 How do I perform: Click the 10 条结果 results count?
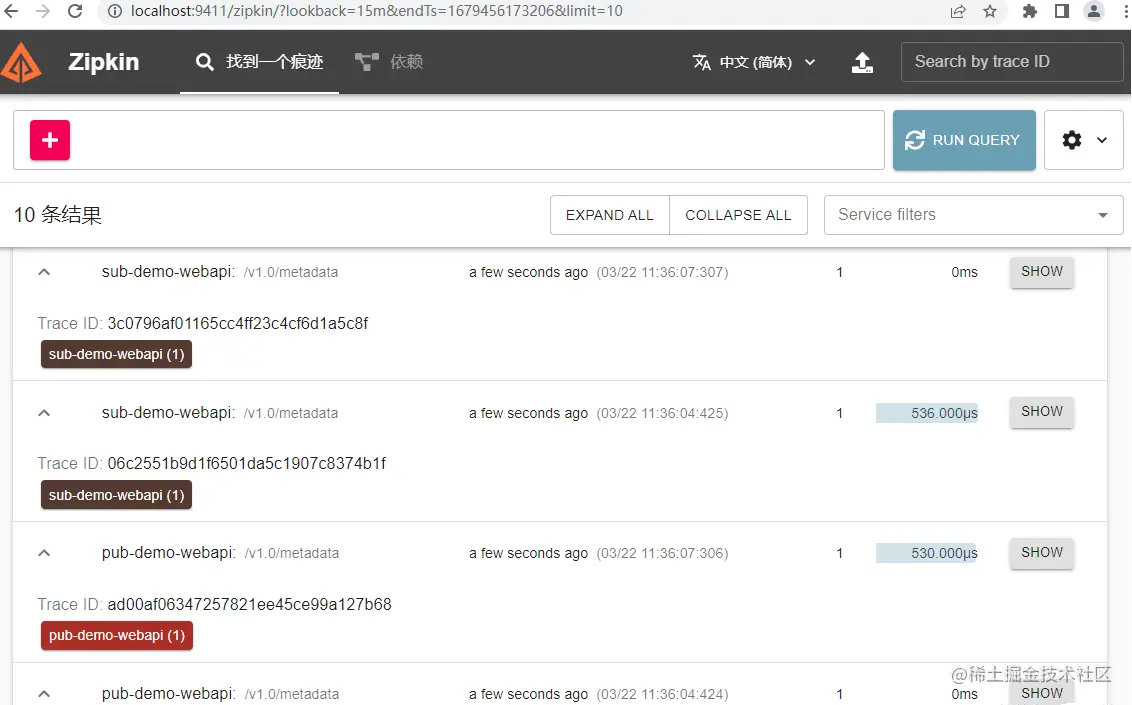click(x=58, y=215)
